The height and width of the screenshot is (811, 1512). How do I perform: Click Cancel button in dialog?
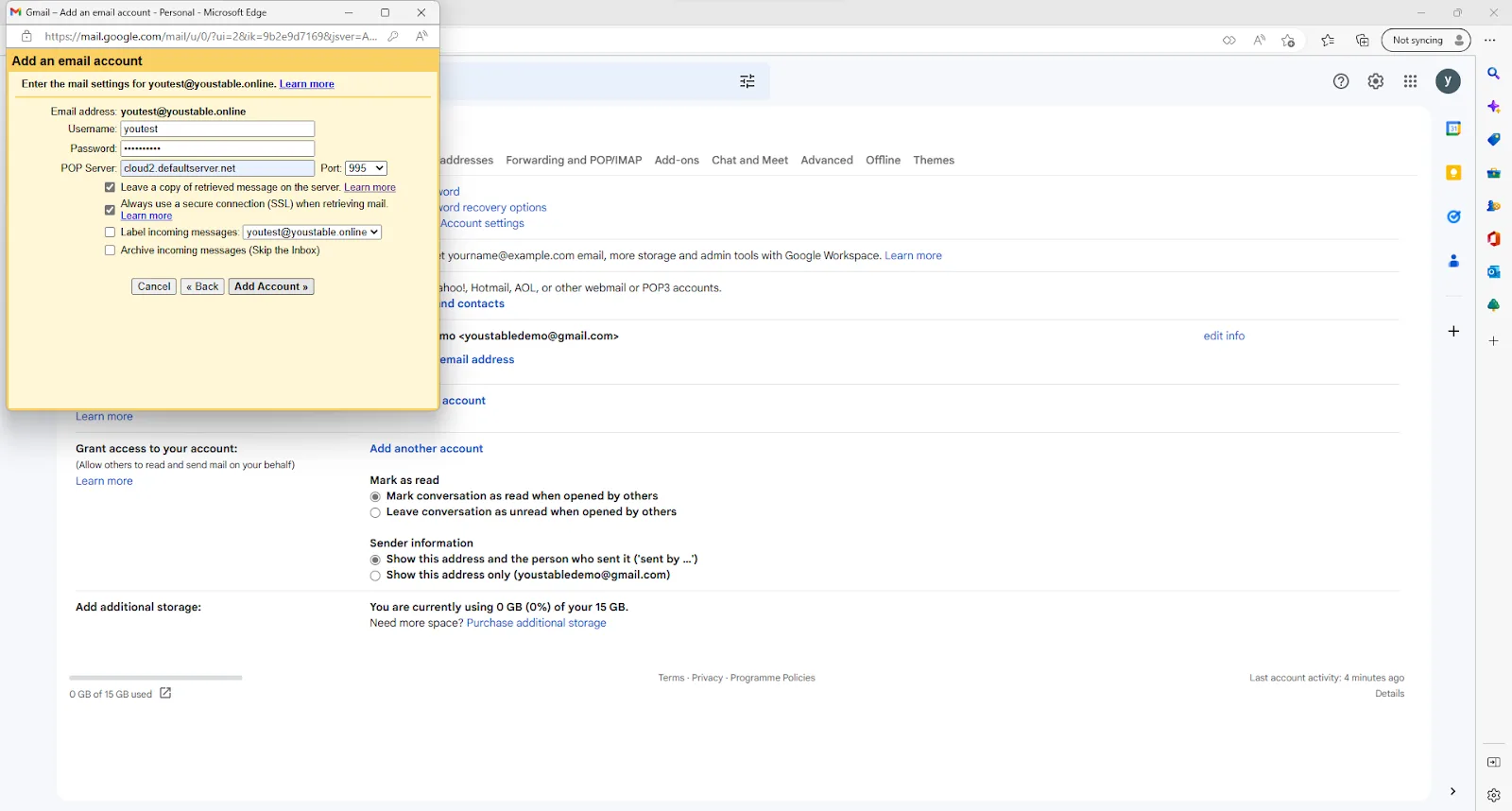point(154,286)
